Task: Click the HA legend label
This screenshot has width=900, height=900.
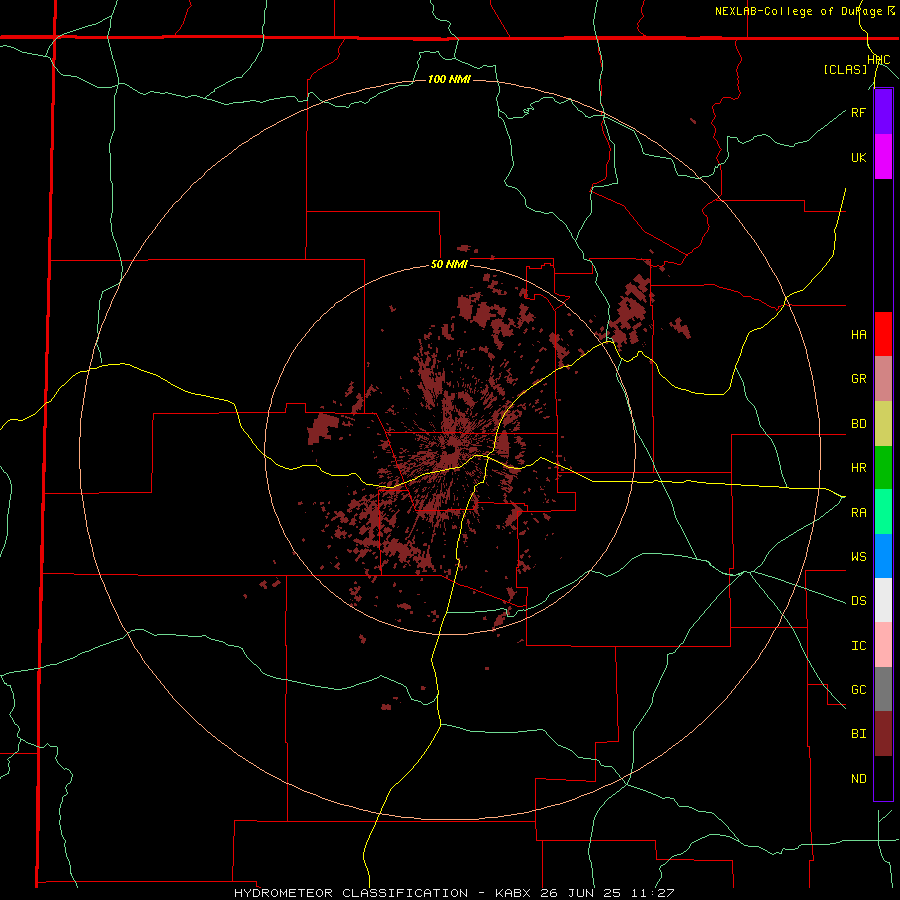Action: click(858, 334)
